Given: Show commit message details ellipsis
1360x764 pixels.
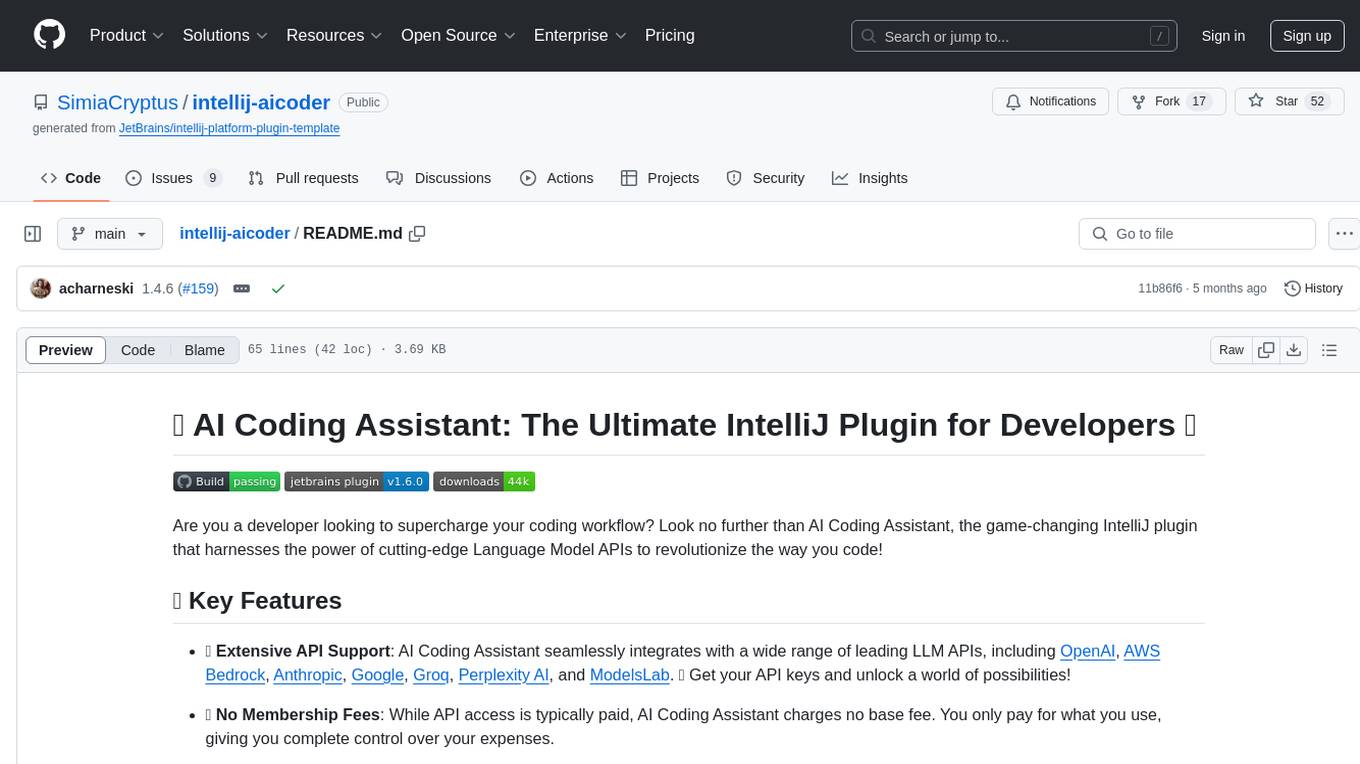Looking at the screenshot, I should coord(241,288).
